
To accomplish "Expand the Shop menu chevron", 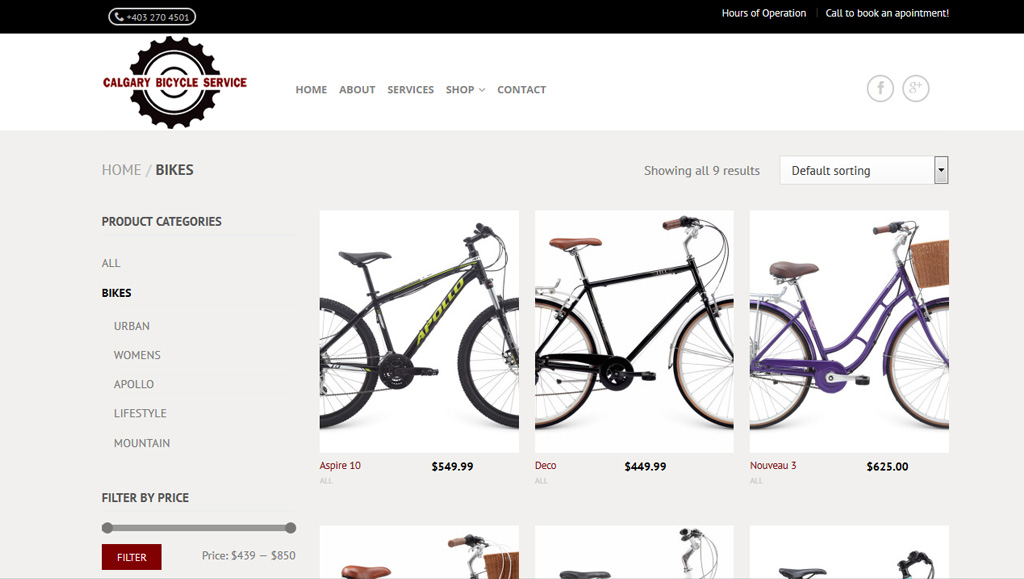I will pos(482,90).
